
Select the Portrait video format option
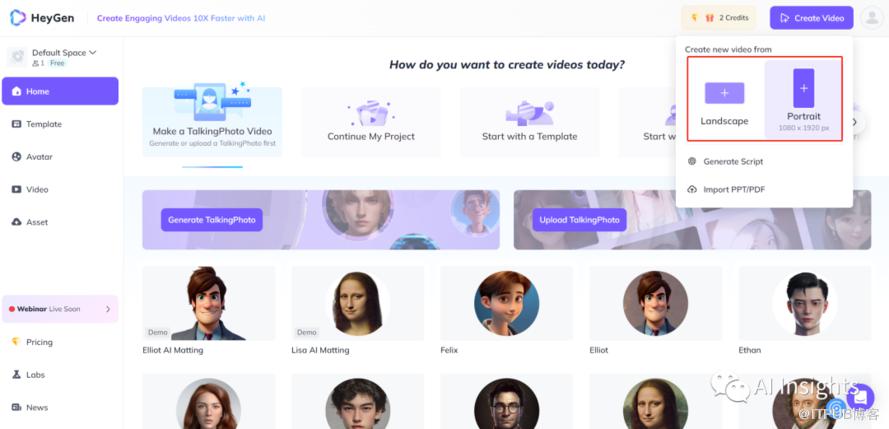point(803,100)
